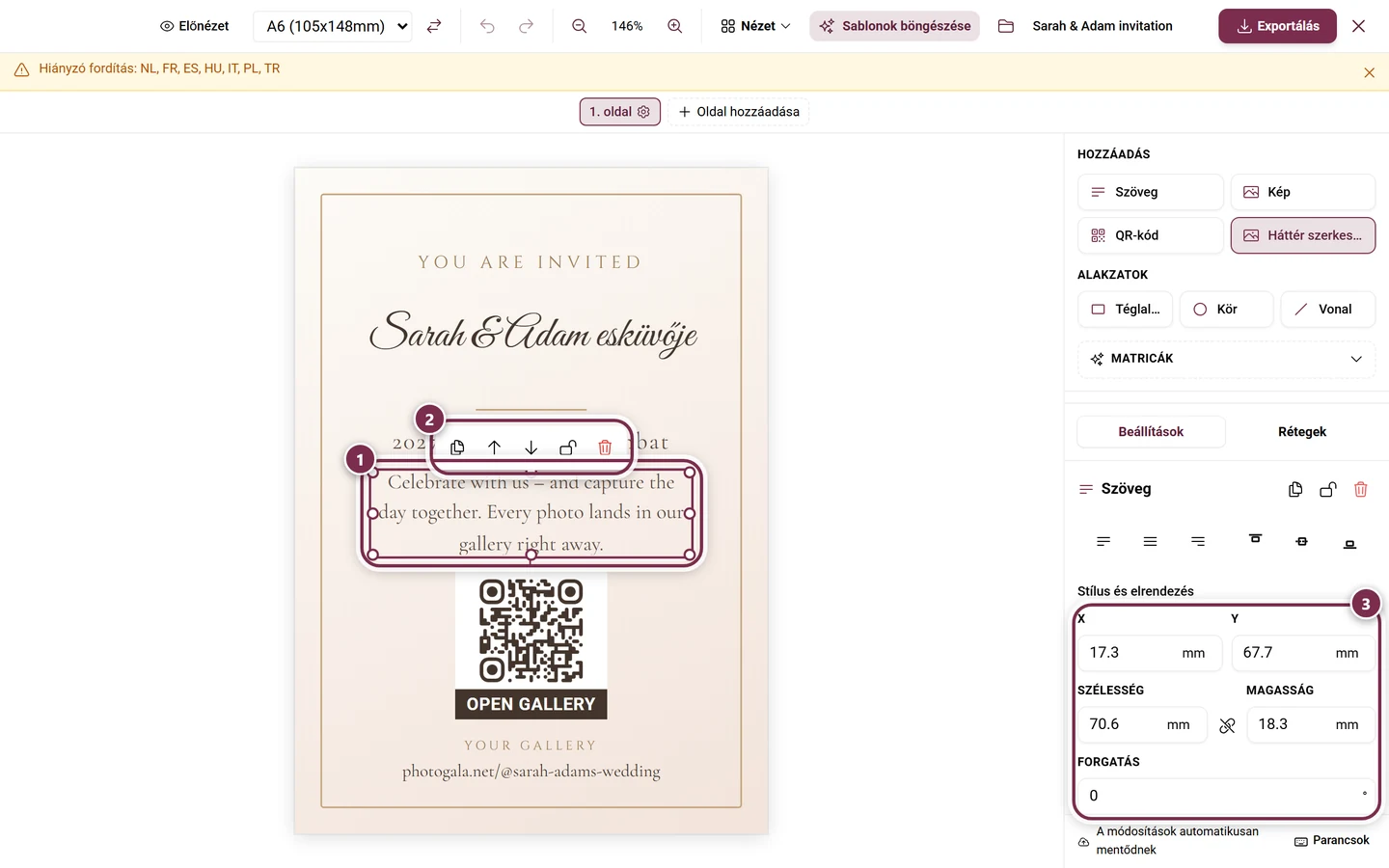Image resolution: width=1389 pixels, height=868 pixels.
Task: Open the A6 (105x148mm) size dropdown
Action: click(333, 26)
